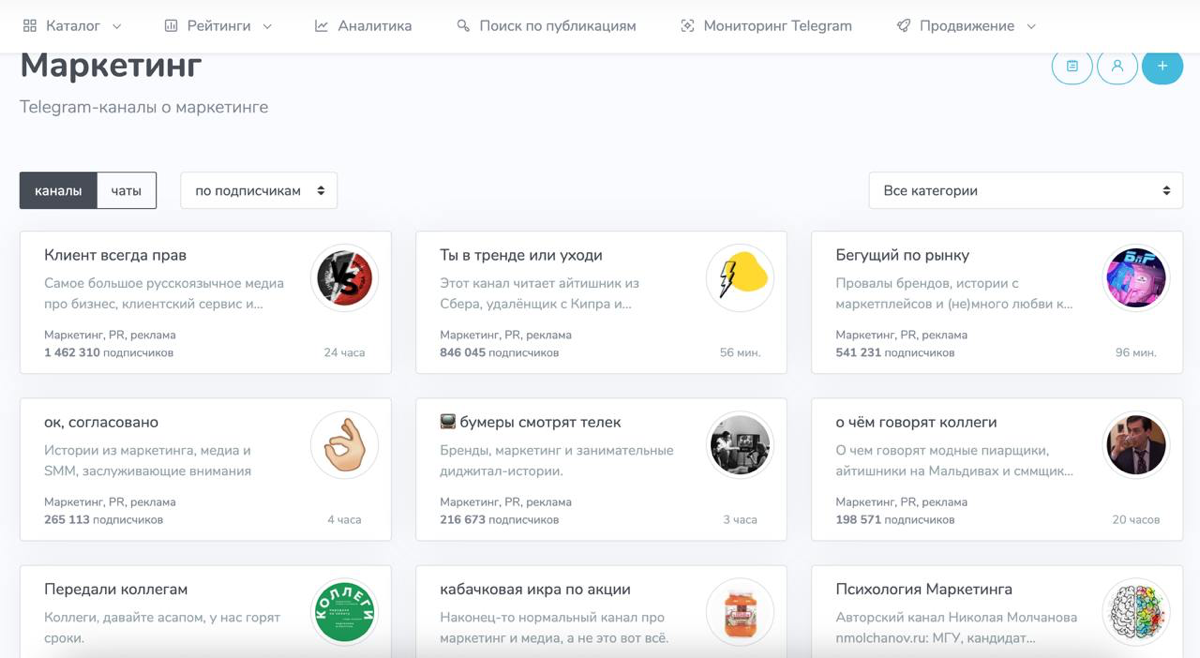Click the 1 462 310 подписчиков count
The height and width of the screenshot is (658, 1200).
point(109,353)
